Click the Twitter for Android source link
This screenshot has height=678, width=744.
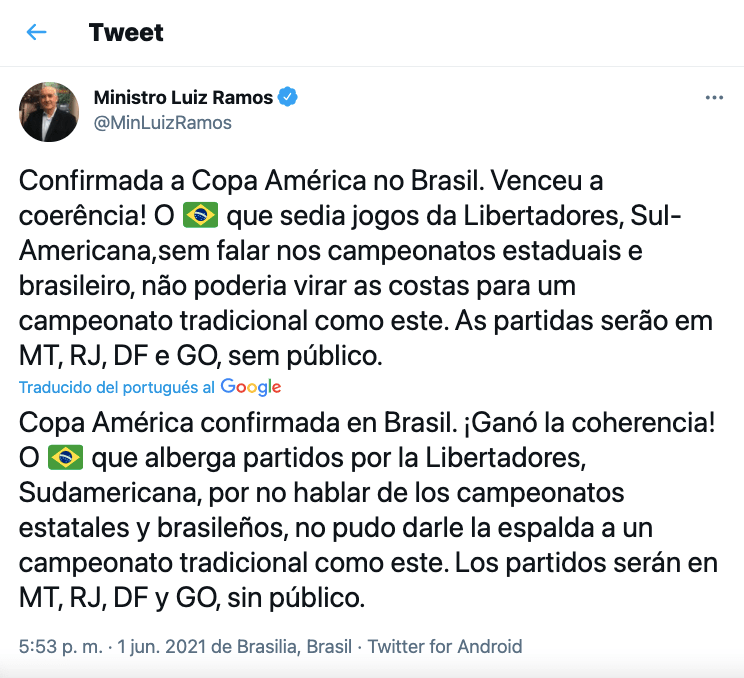pos(445,646)
